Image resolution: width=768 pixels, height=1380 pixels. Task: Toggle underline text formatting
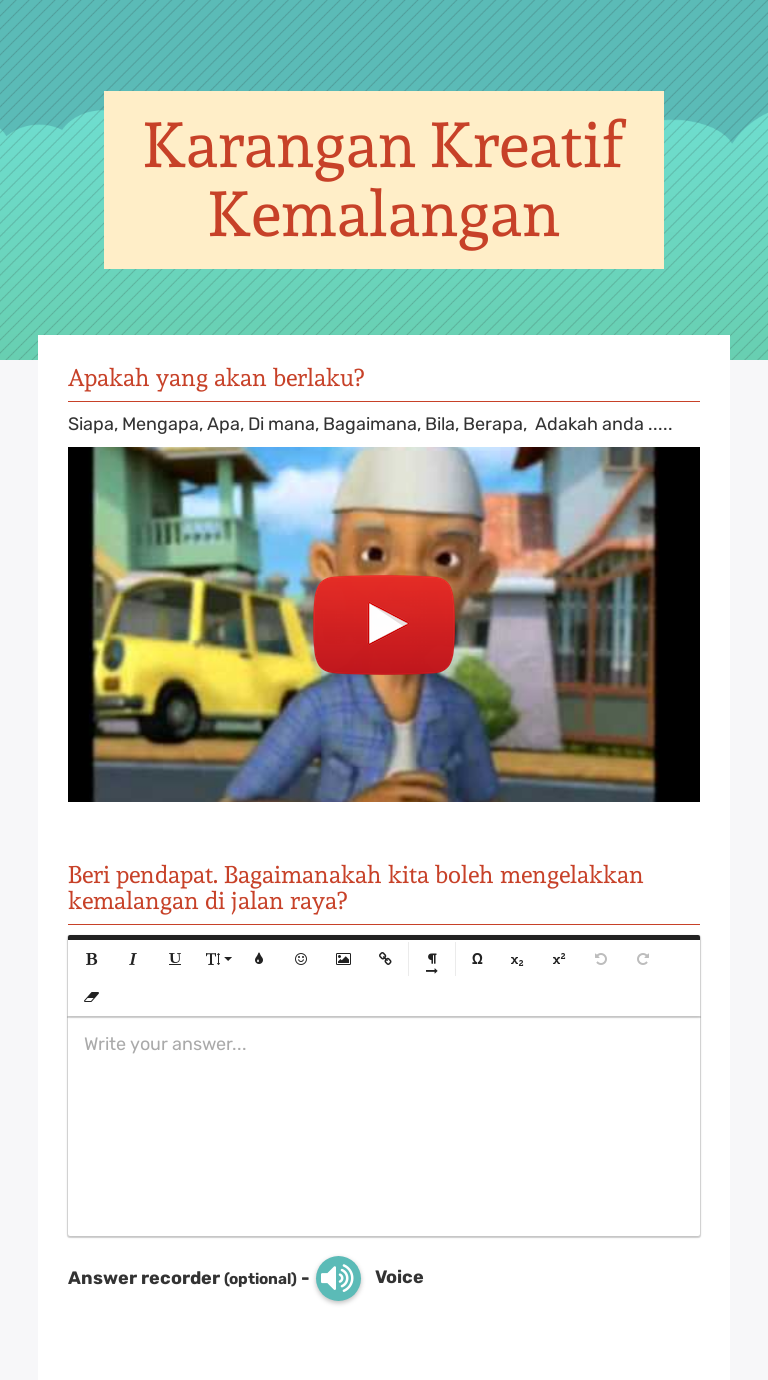pyautogui.click(x=175, y=959)
